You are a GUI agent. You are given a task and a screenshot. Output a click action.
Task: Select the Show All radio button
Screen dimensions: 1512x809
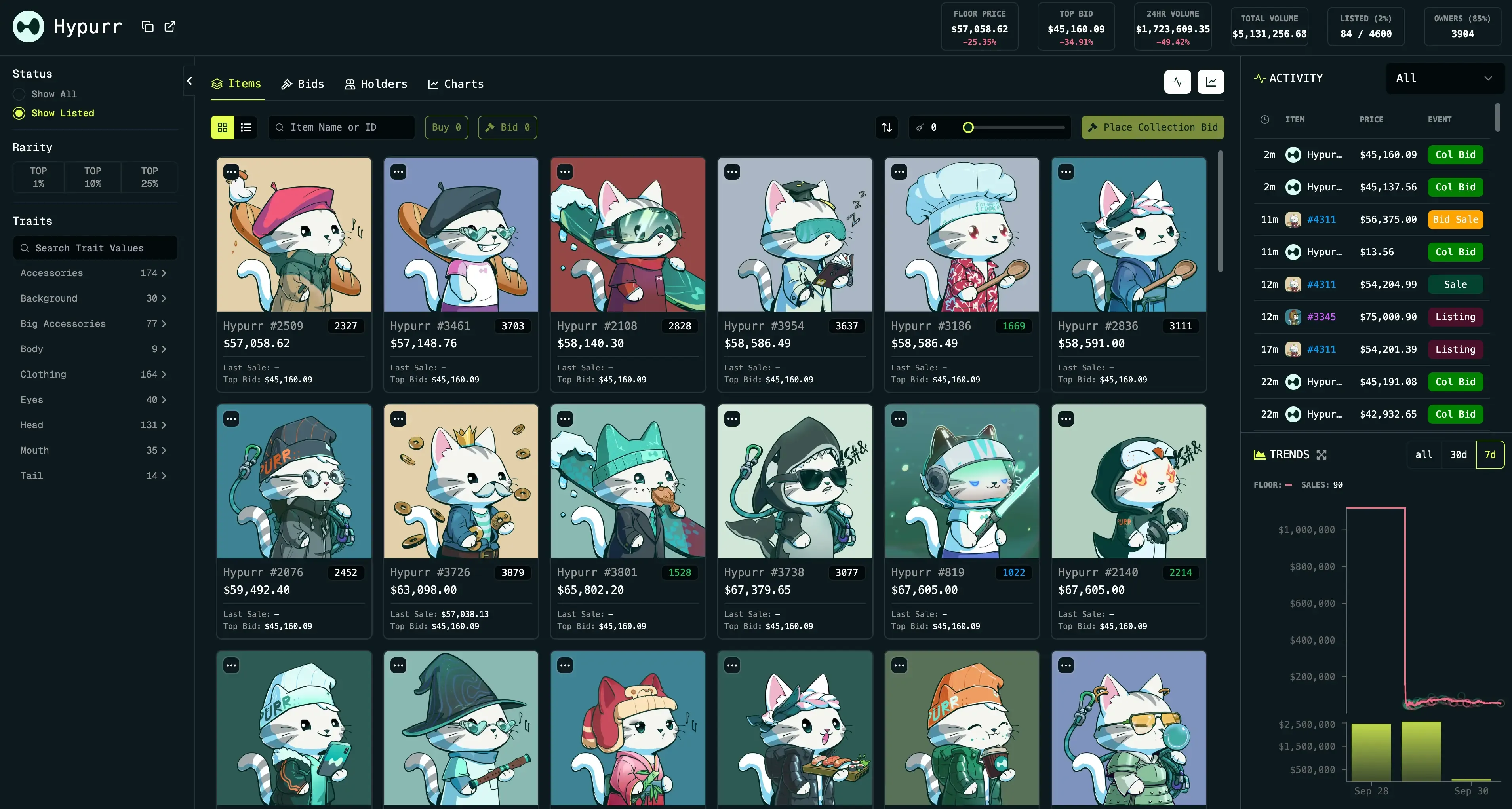[x=19, y=94]
